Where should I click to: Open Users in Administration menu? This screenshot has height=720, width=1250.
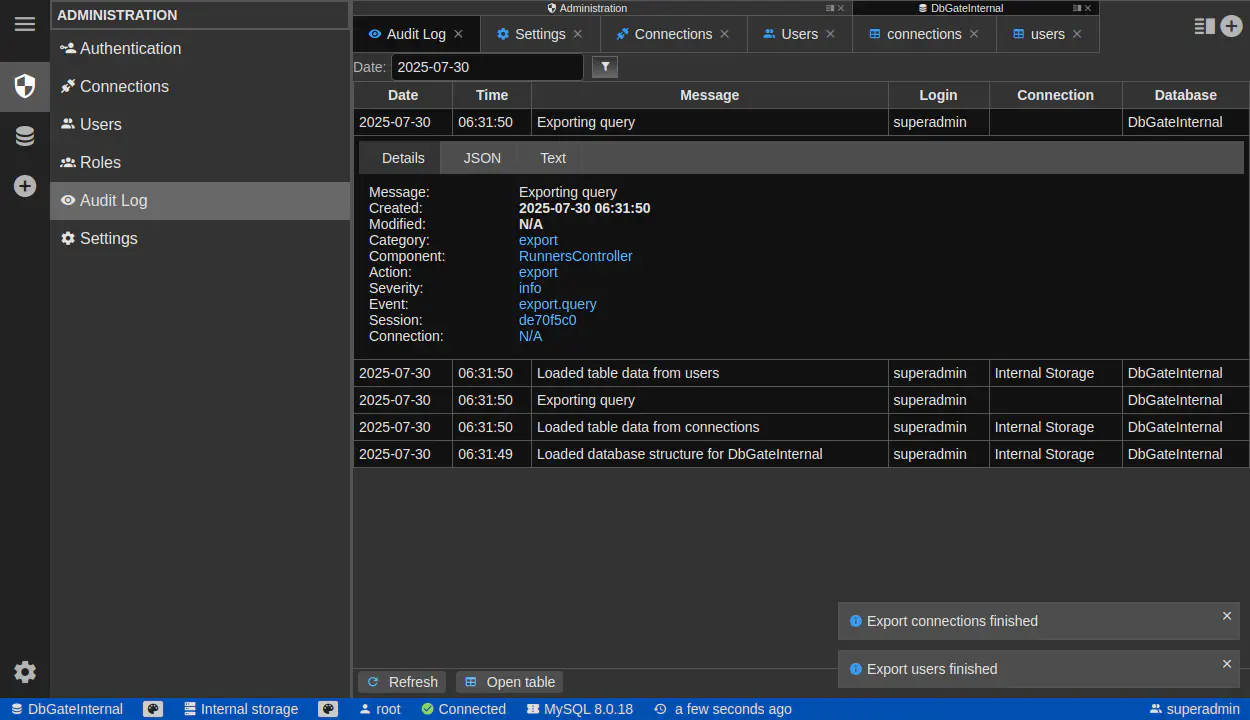(200, 124)
